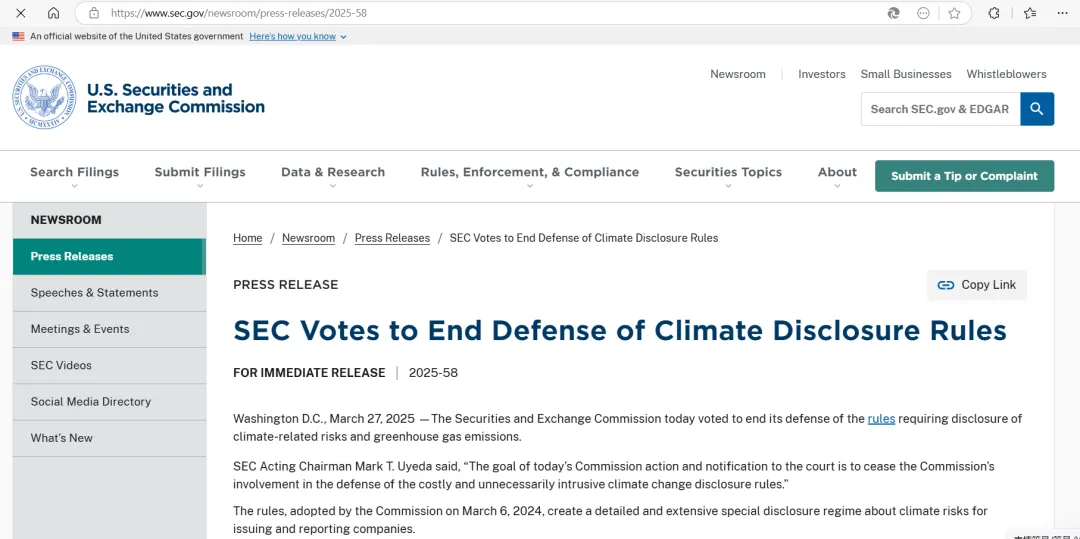Click the SEC seal logo
1080x539 pixels.
pyautogui.click(x=44, y=97)
